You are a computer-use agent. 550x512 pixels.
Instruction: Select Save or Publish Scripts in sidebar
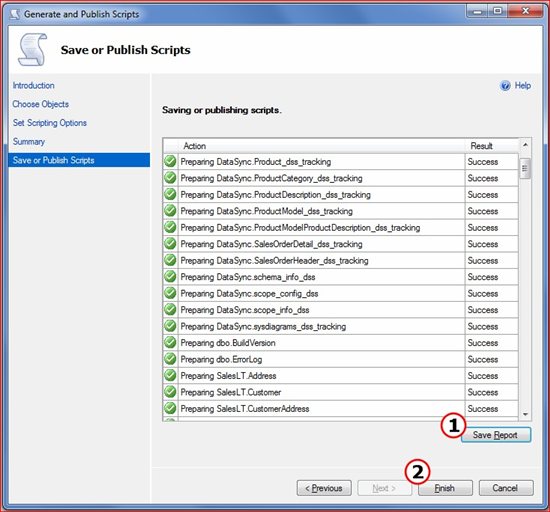point(79,160)
